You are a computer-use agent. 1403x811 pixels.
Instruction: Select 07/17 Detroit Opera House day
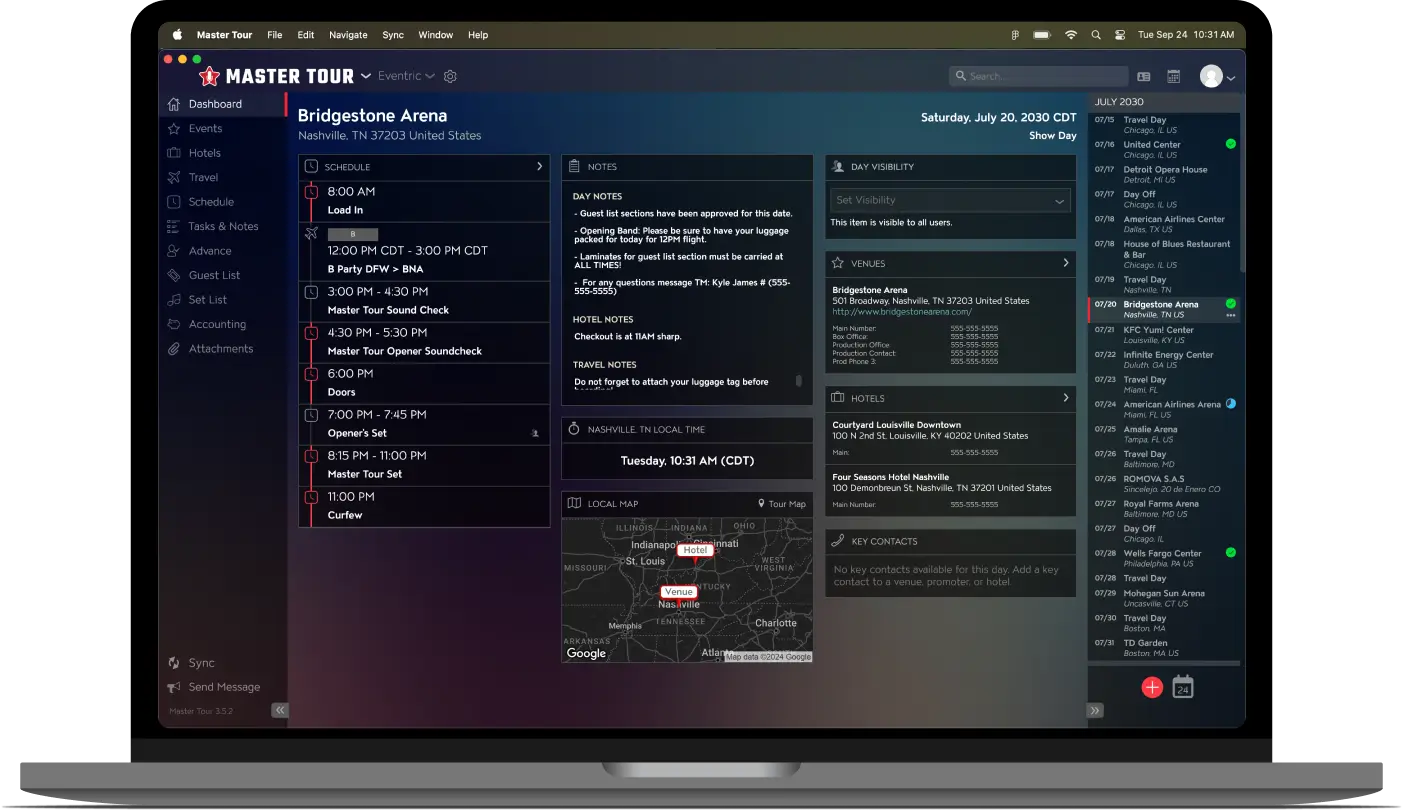1164,174
